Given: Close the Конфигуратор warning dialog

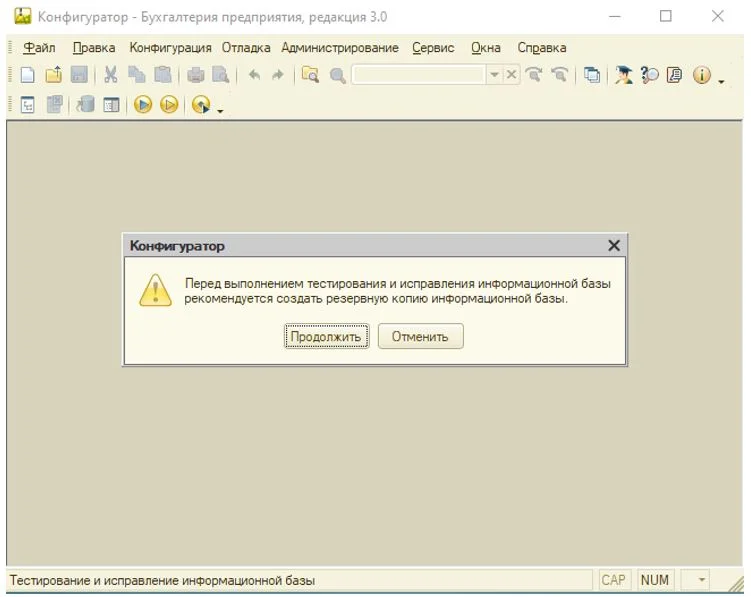Looking at the screenshot, I should coord(614,246).
